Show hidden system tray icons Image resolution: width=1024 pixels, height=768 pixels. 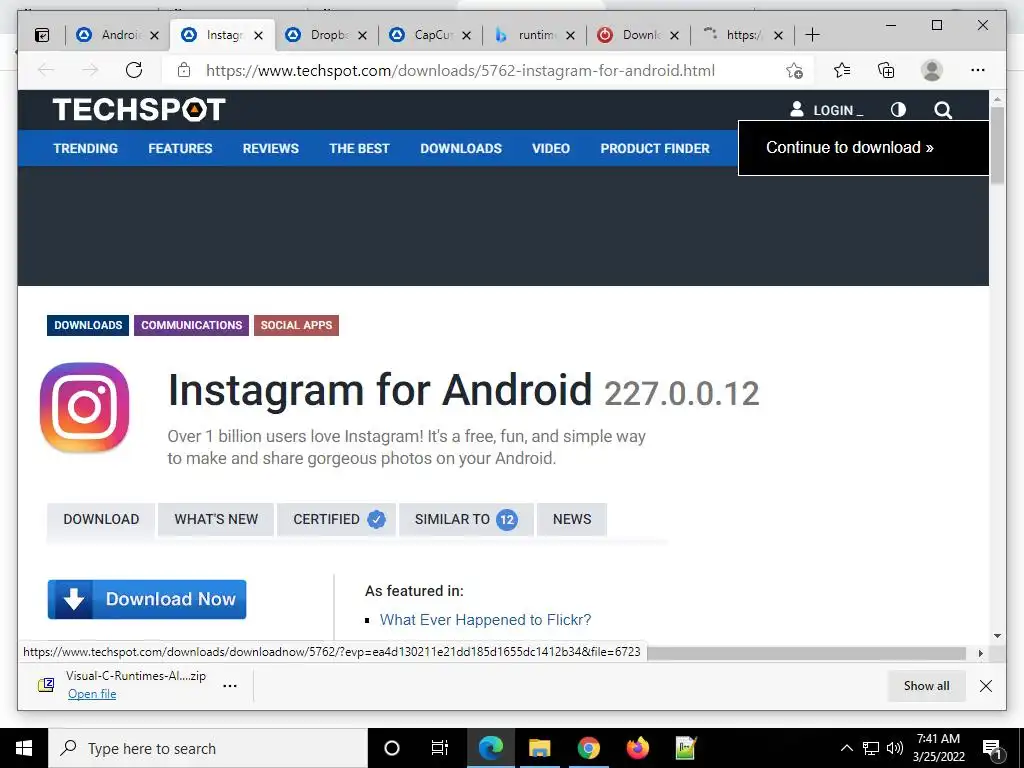pos(846,748)
